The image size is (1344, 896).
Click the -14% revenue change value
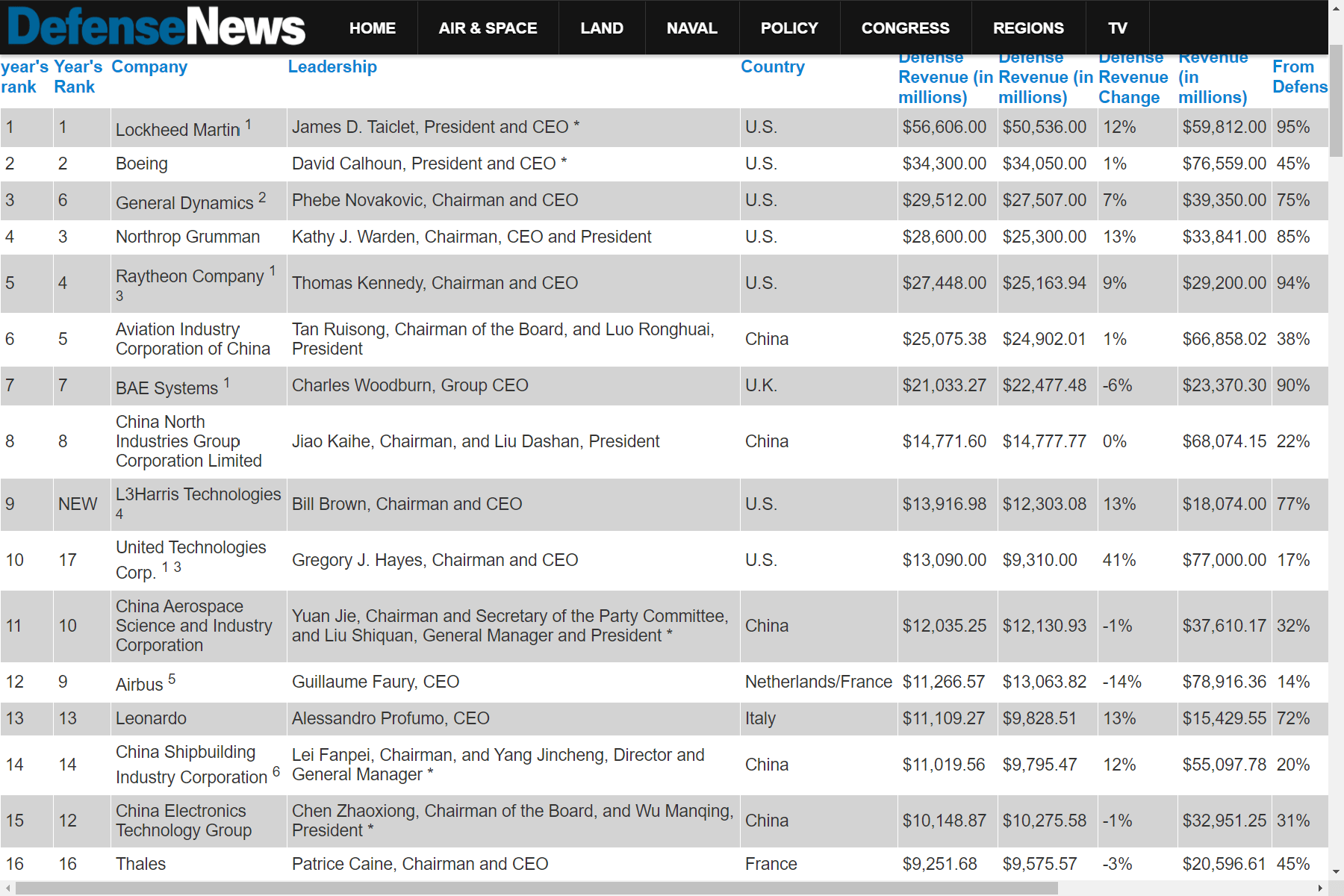point(1122,682)
